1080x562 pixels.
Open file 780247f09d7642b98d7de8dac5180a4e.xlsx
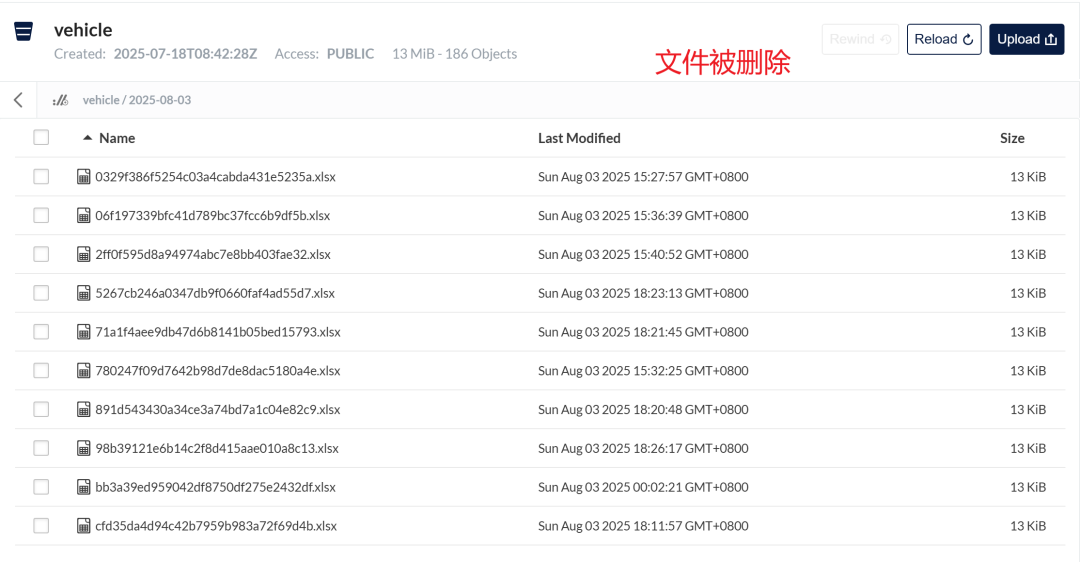[x=218, y=371]
